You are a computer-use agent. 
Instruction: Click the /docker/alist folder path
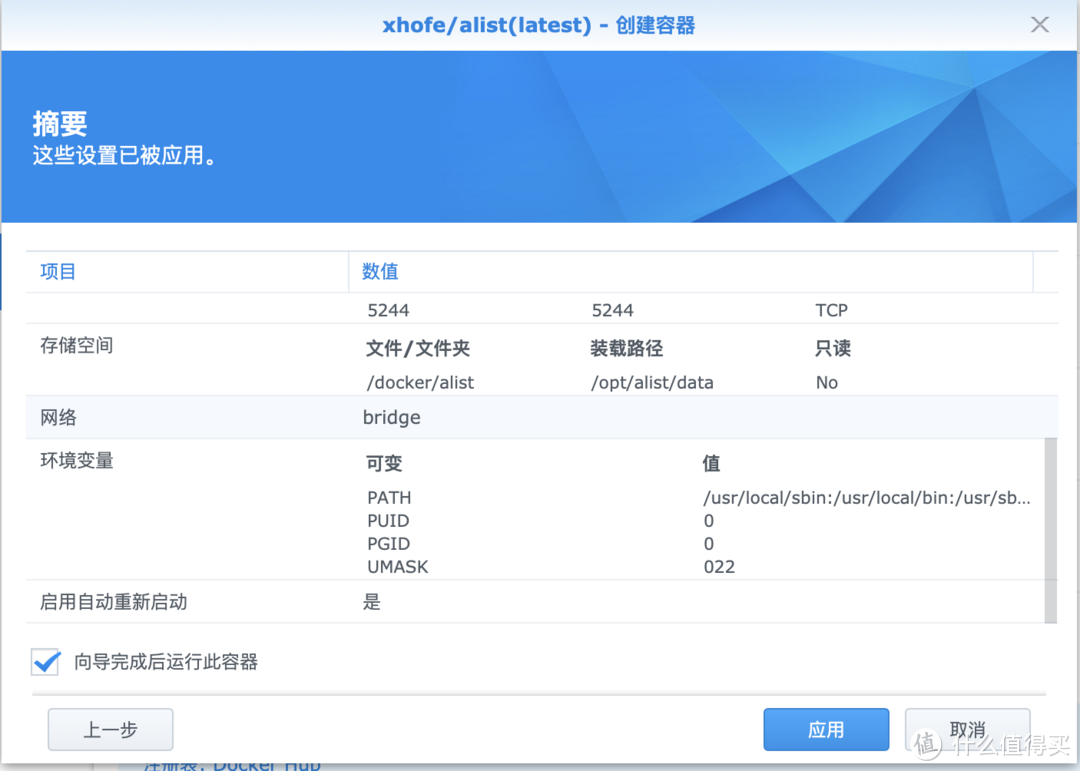click(x=419, y=382)
